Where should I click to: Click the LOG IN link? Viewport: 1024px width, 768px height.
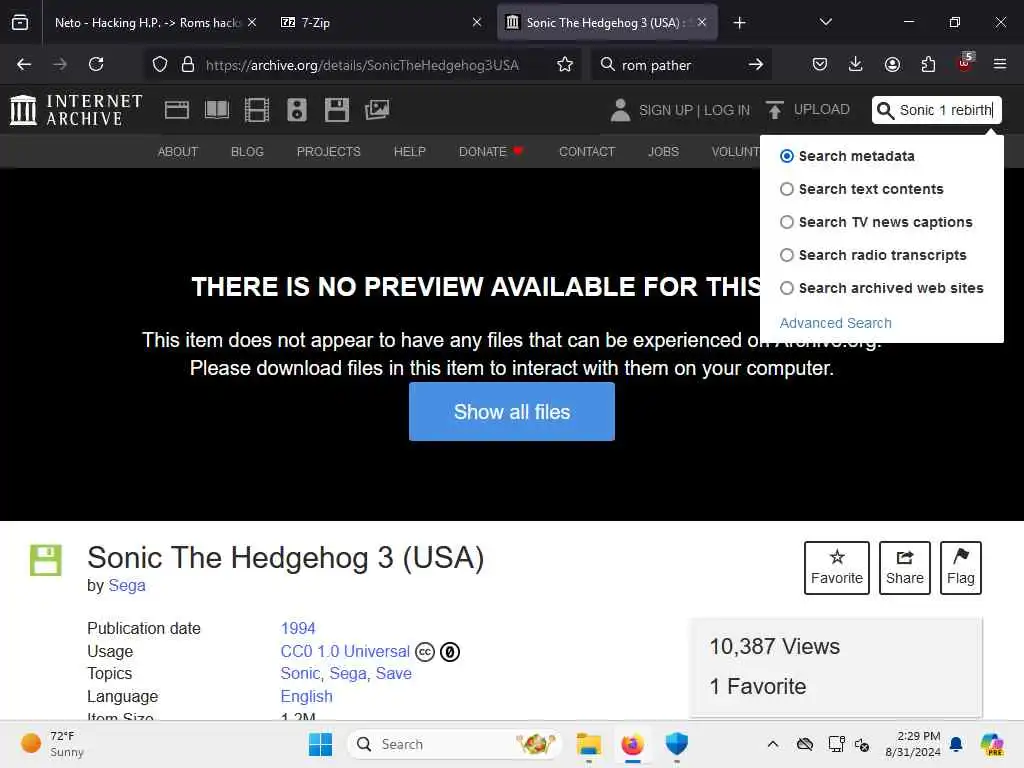pos(727,110)
